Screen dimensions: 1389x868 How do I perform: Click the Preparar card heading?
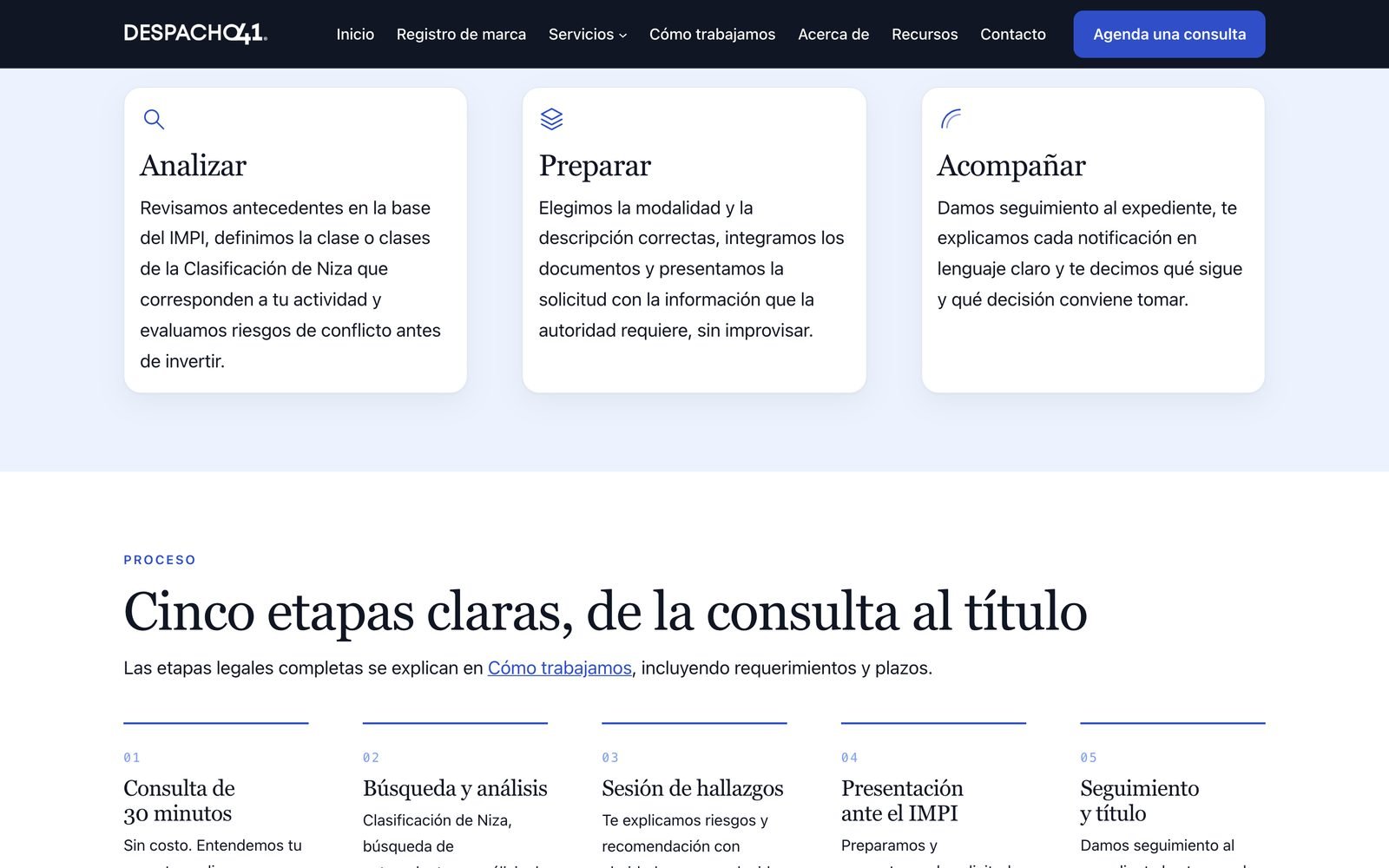tap(595, 165)
